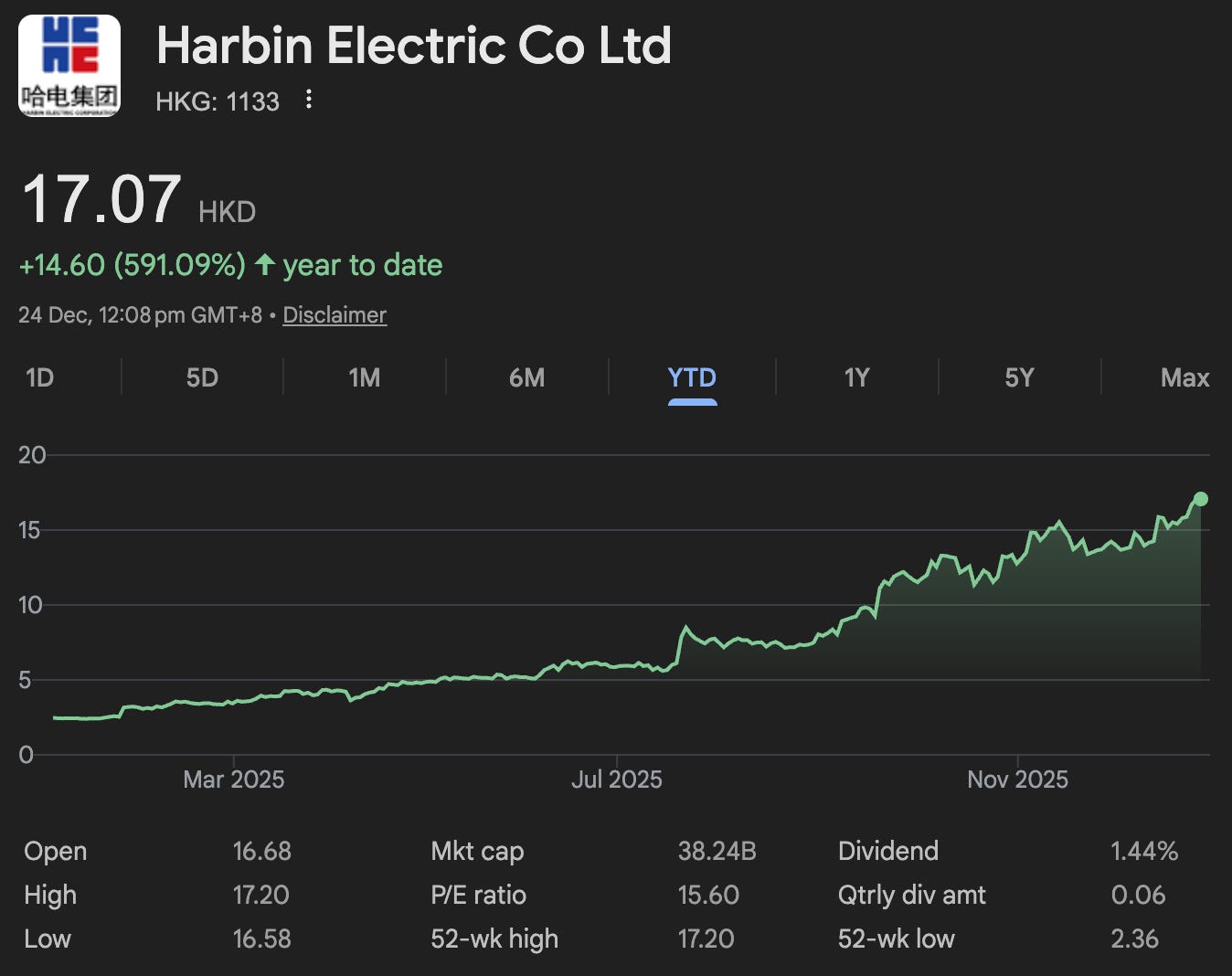Click the 52-wk high value
Viewport: 1232px width, 976px height.
tap(706, 939)
